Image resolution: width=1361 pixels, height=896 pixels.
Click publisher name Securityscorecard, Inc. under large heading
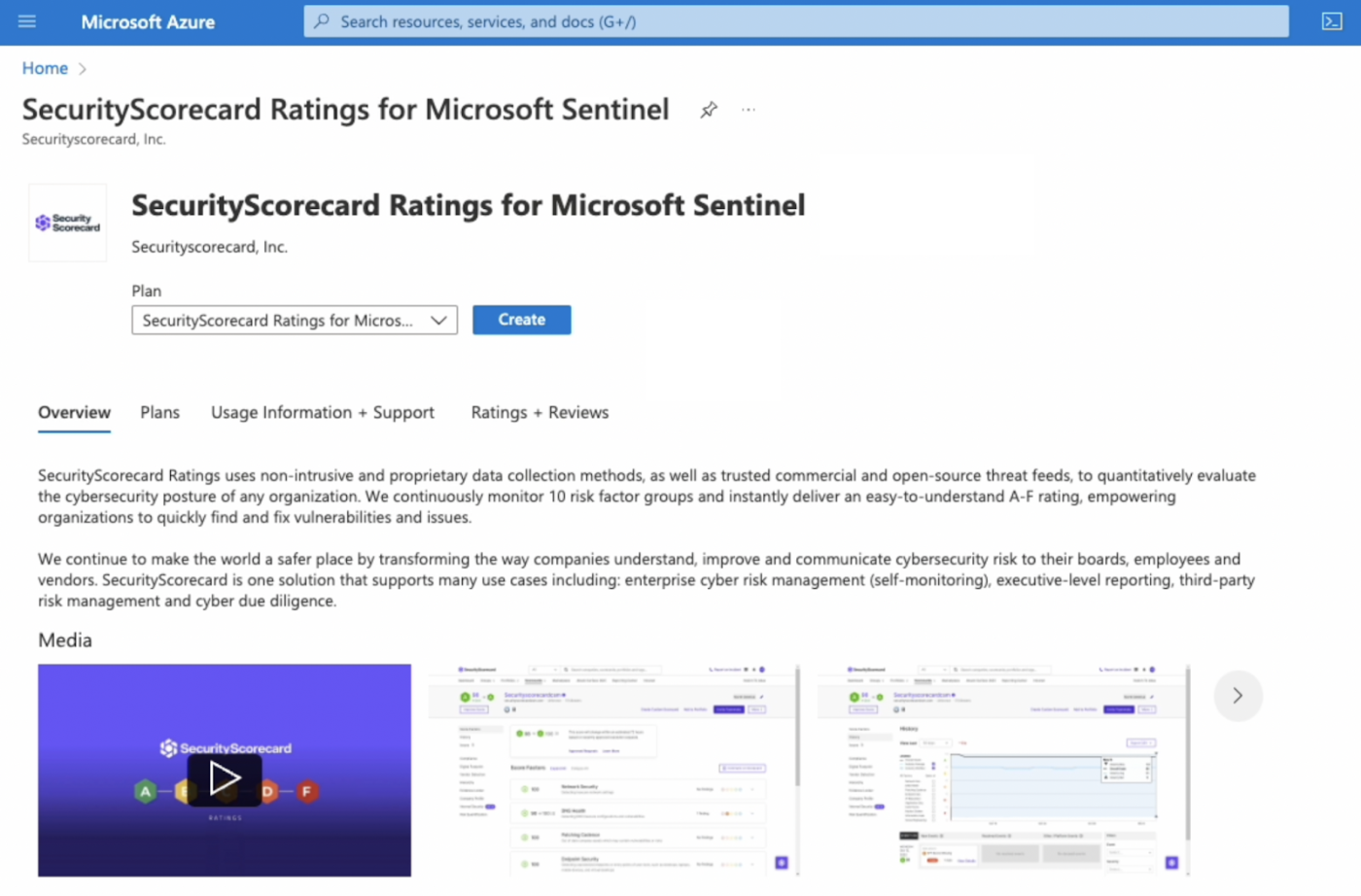click(210, 247)
